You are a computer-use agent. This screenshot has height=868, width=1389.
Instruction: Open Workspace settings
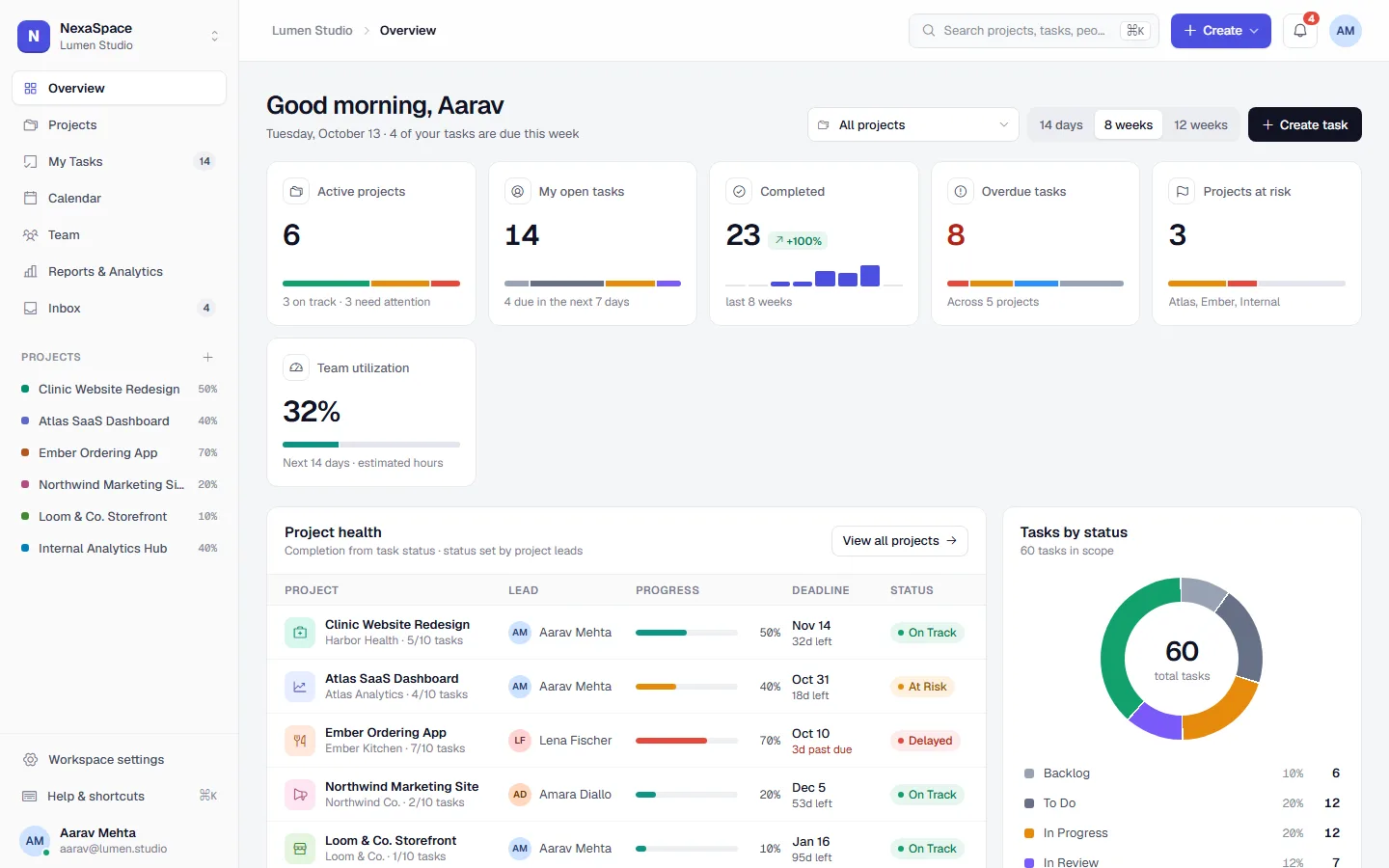click(x=120, y=759)
